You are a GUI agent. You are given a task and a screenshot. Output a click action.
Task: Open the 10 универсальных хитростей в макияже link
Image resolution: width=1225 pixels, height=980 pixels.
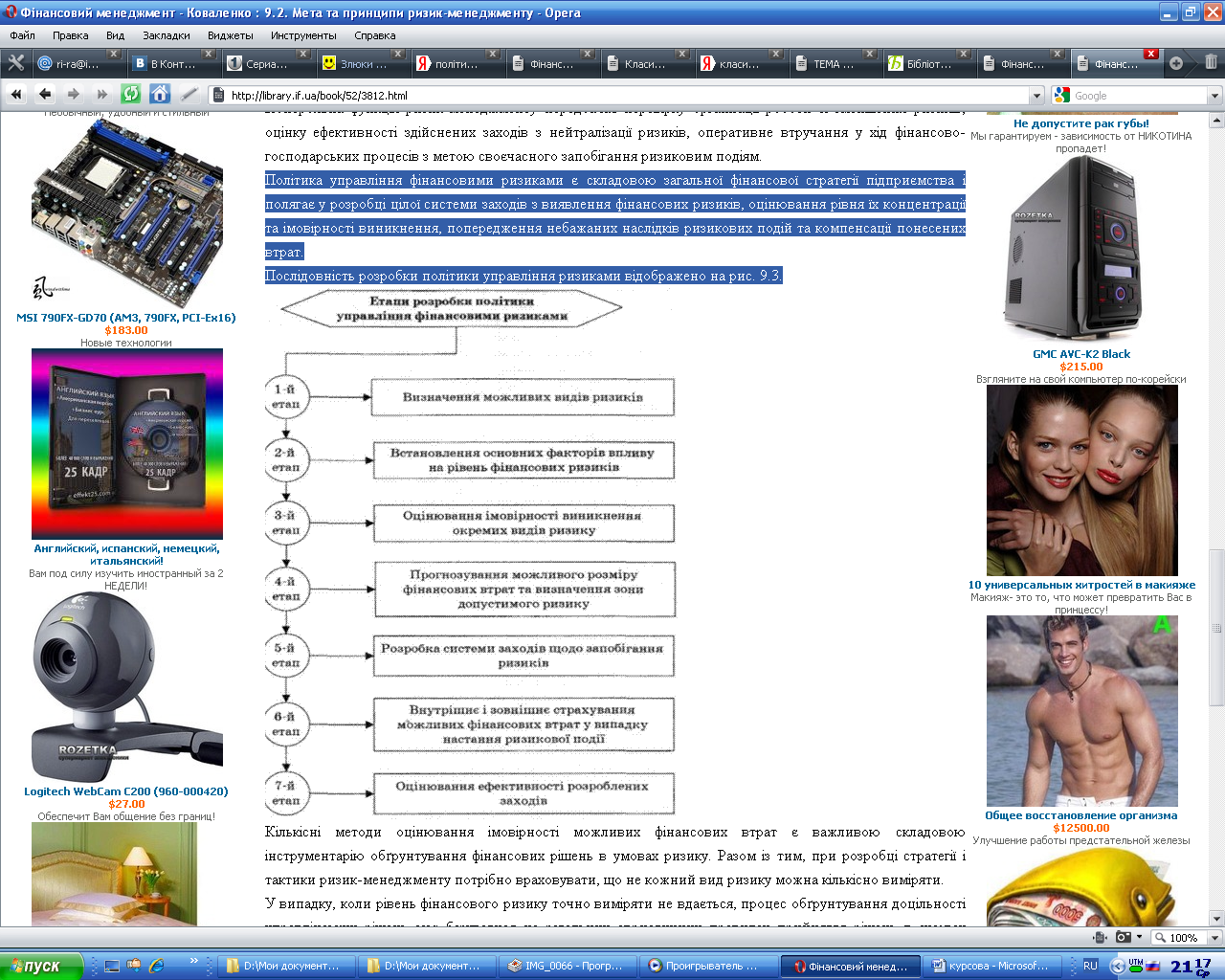coord(1081,585)
